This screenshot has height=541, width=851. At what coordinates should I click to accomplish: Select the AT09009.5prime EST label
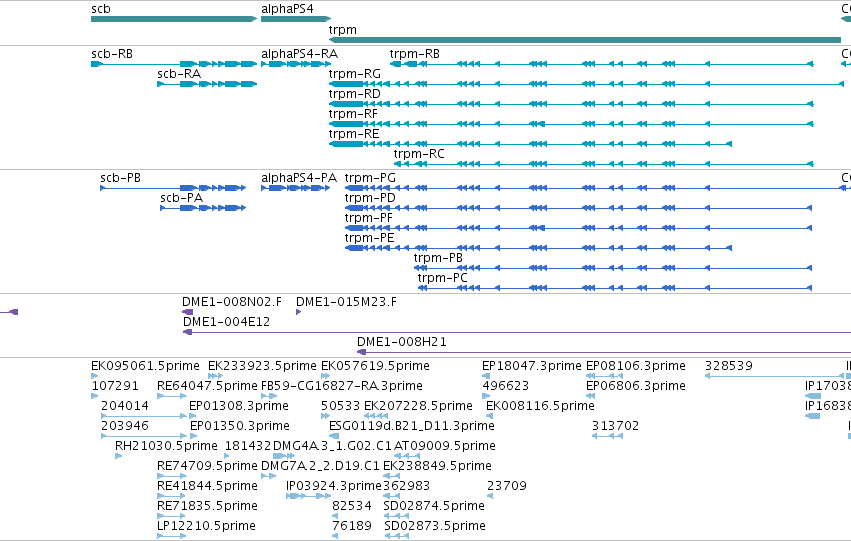pos(445,447)
